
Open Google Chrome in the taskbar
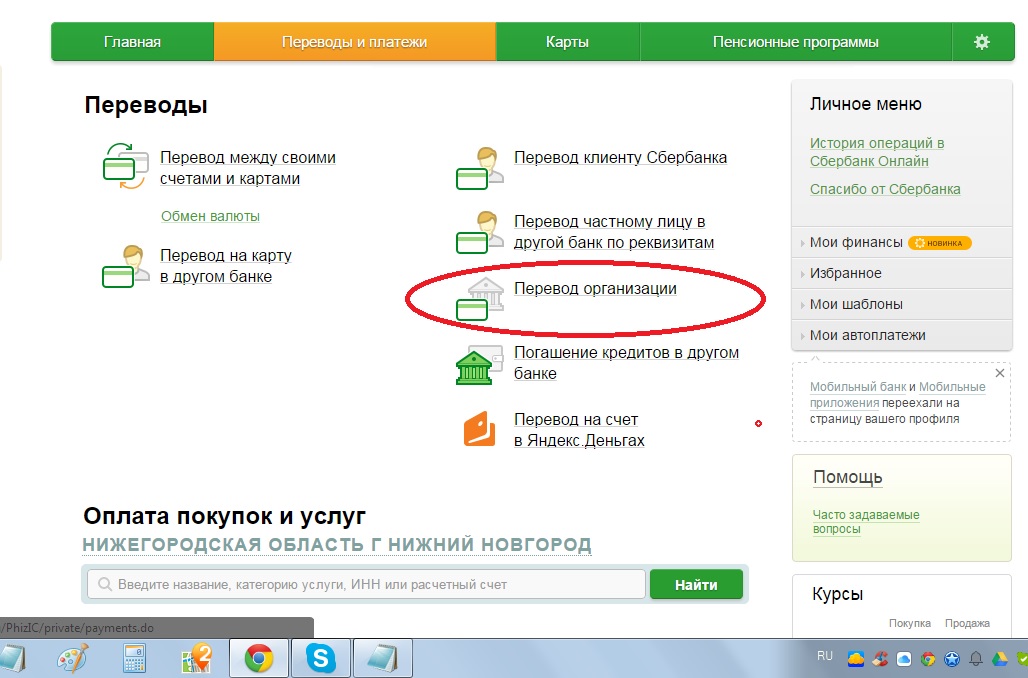[259, 658]
